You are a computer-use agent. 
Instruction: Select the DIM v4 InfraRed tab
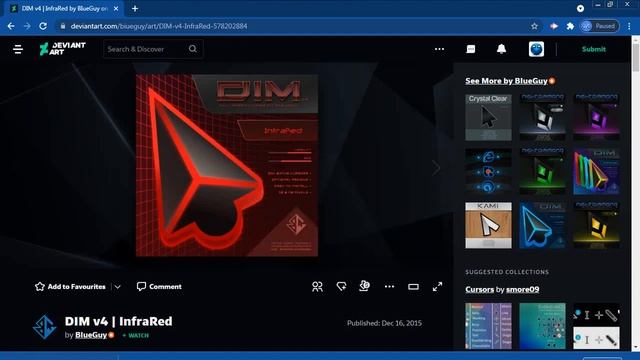tap(65, 8)
